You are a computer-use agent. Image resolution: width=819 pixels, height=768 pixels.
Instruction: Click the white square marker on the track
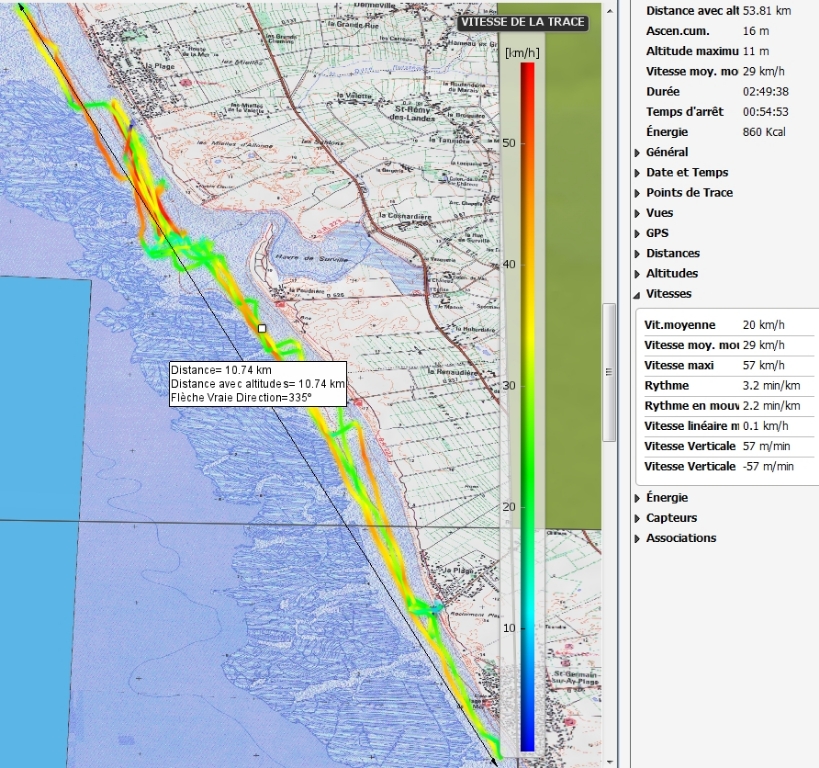[262, 328]
